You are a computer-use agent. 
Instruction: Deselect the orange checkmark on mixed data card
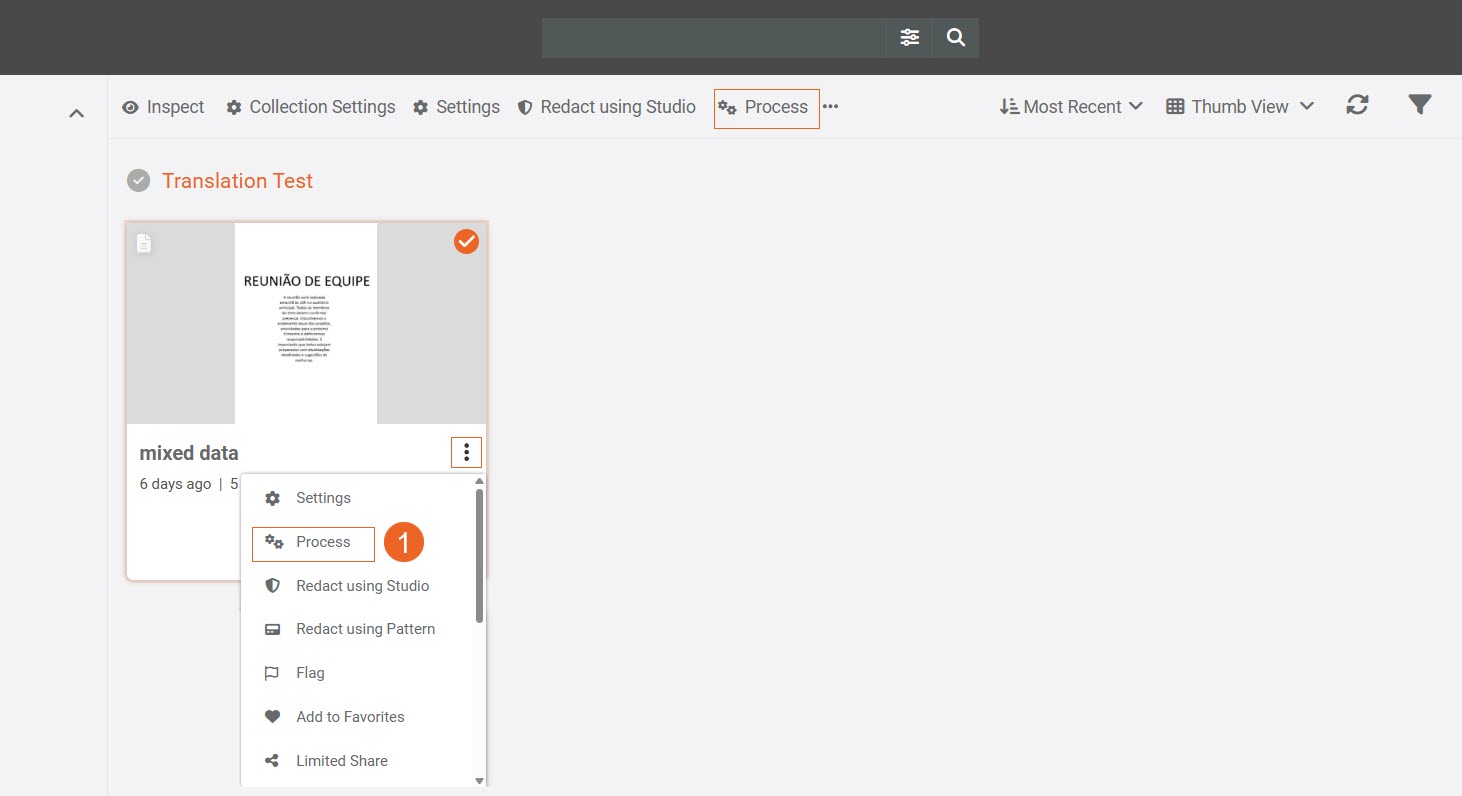tap(466, 241)
